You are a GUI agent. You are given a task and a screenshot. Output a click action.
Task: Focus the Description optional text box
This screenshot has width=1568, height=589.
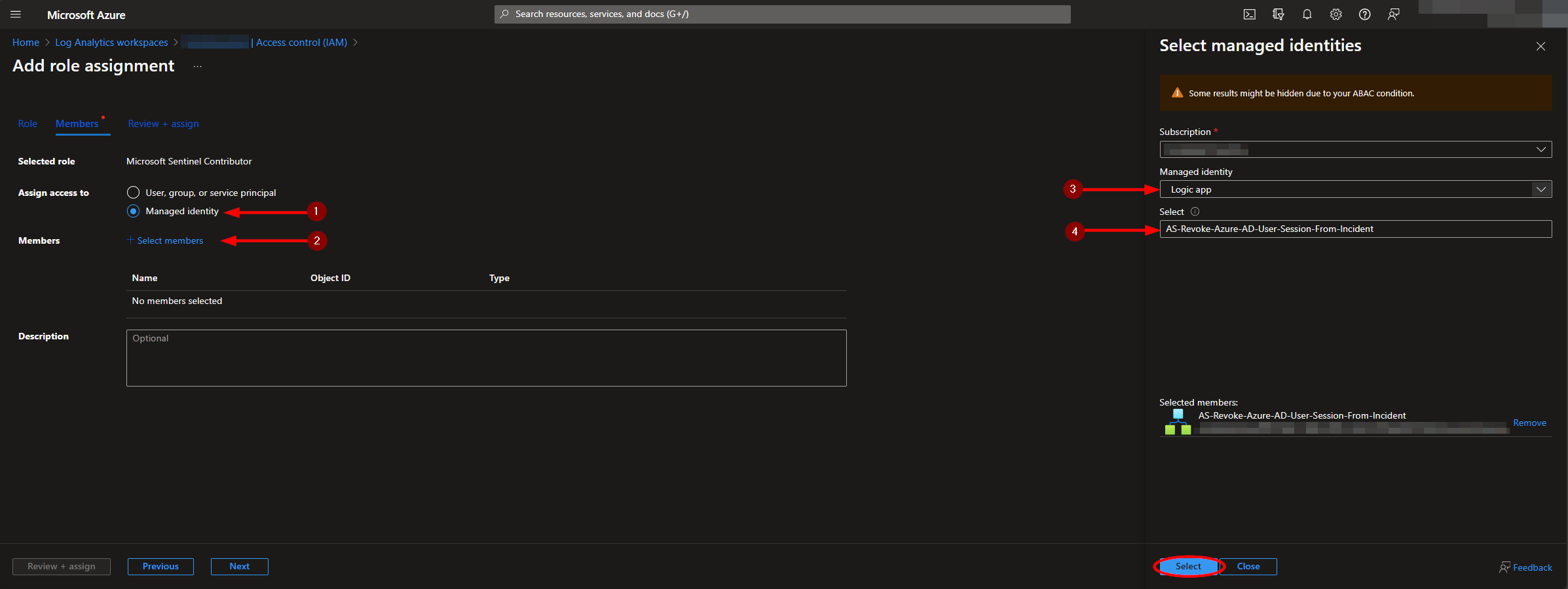point(486,358)
